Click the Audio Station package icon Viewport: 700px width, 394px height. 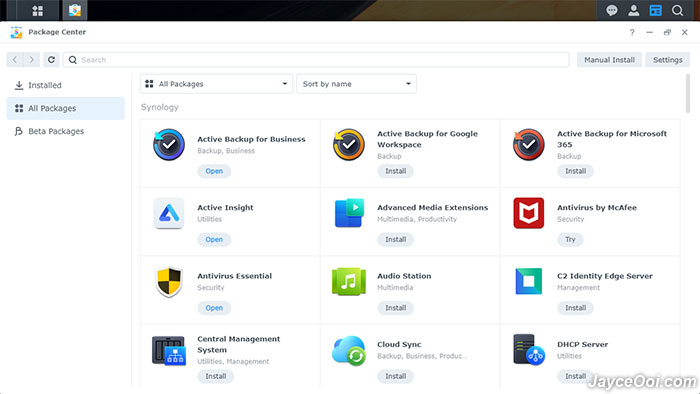pos(349,282)
